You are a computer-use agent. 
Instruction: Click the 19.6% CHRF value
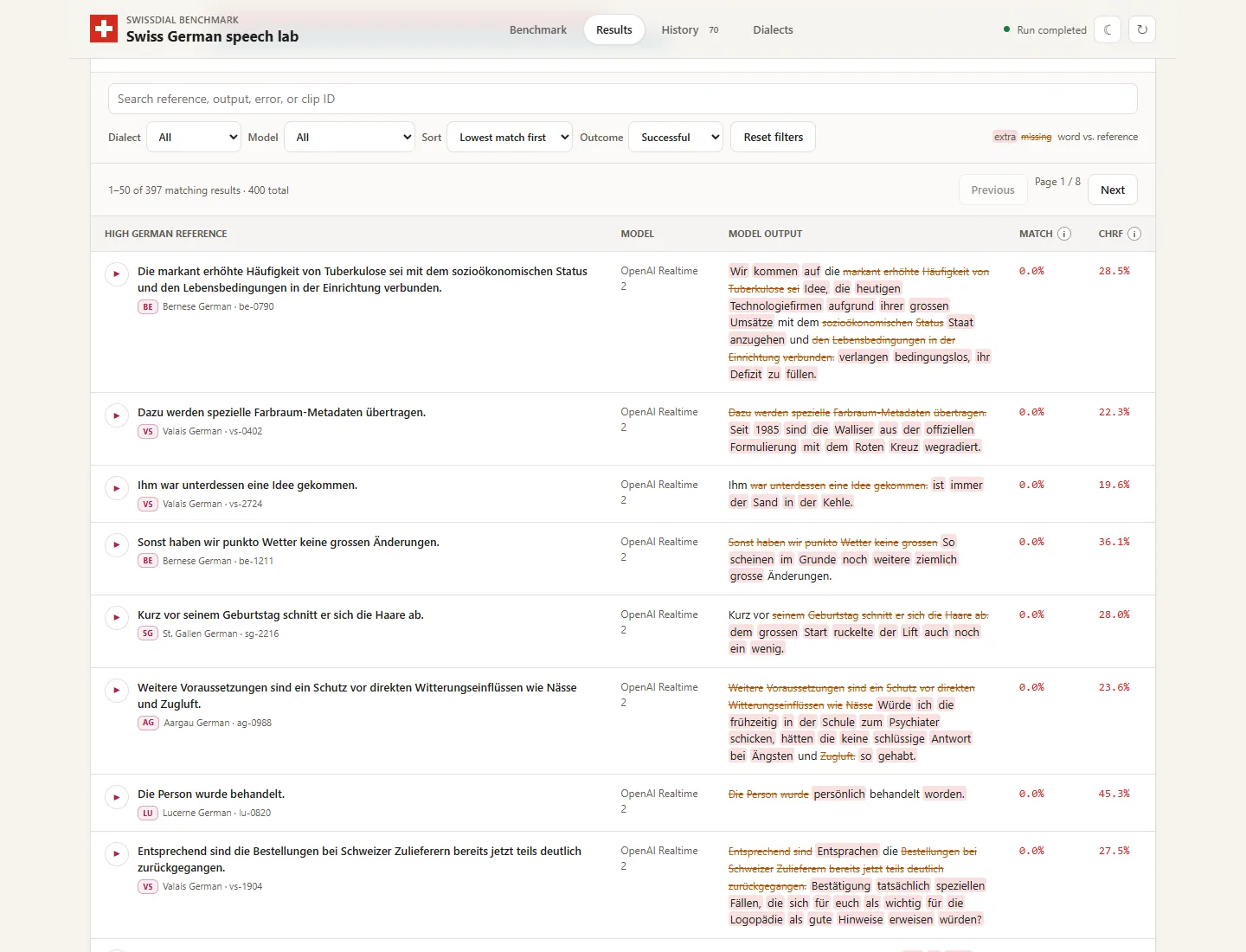pos(1114,485)
